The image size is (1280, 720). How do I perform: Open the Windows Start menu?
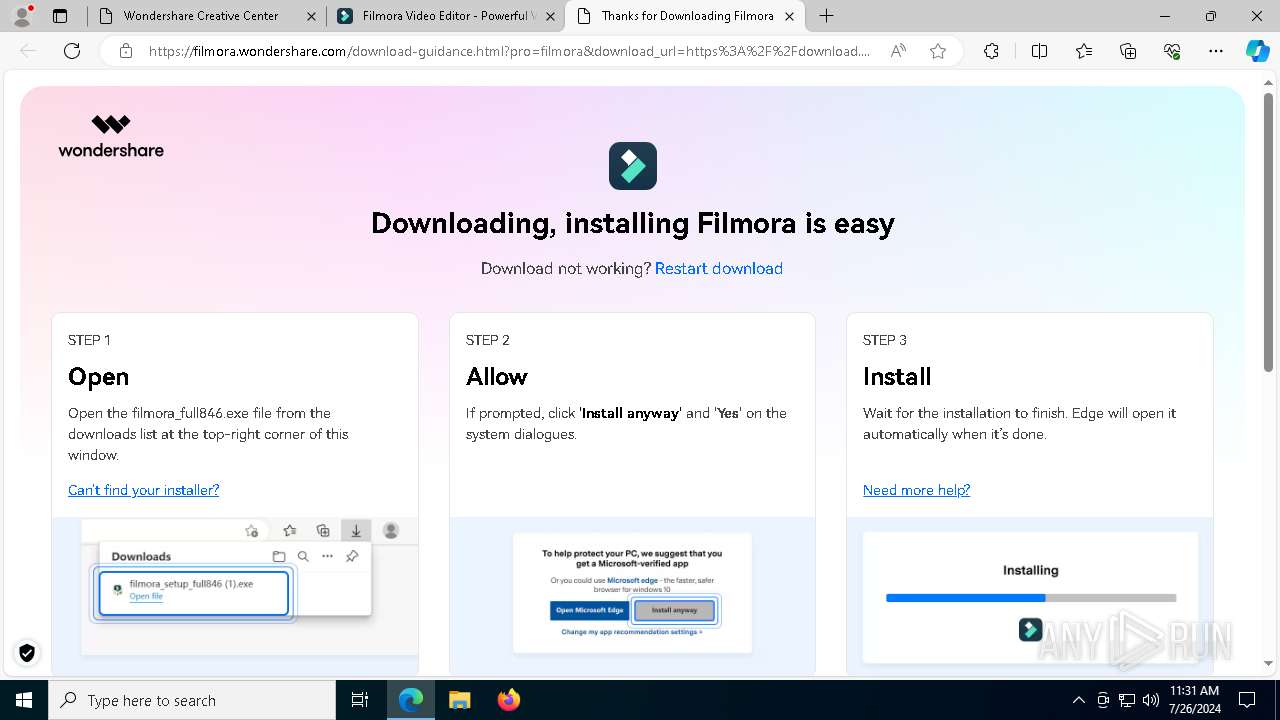click(24, 700)
